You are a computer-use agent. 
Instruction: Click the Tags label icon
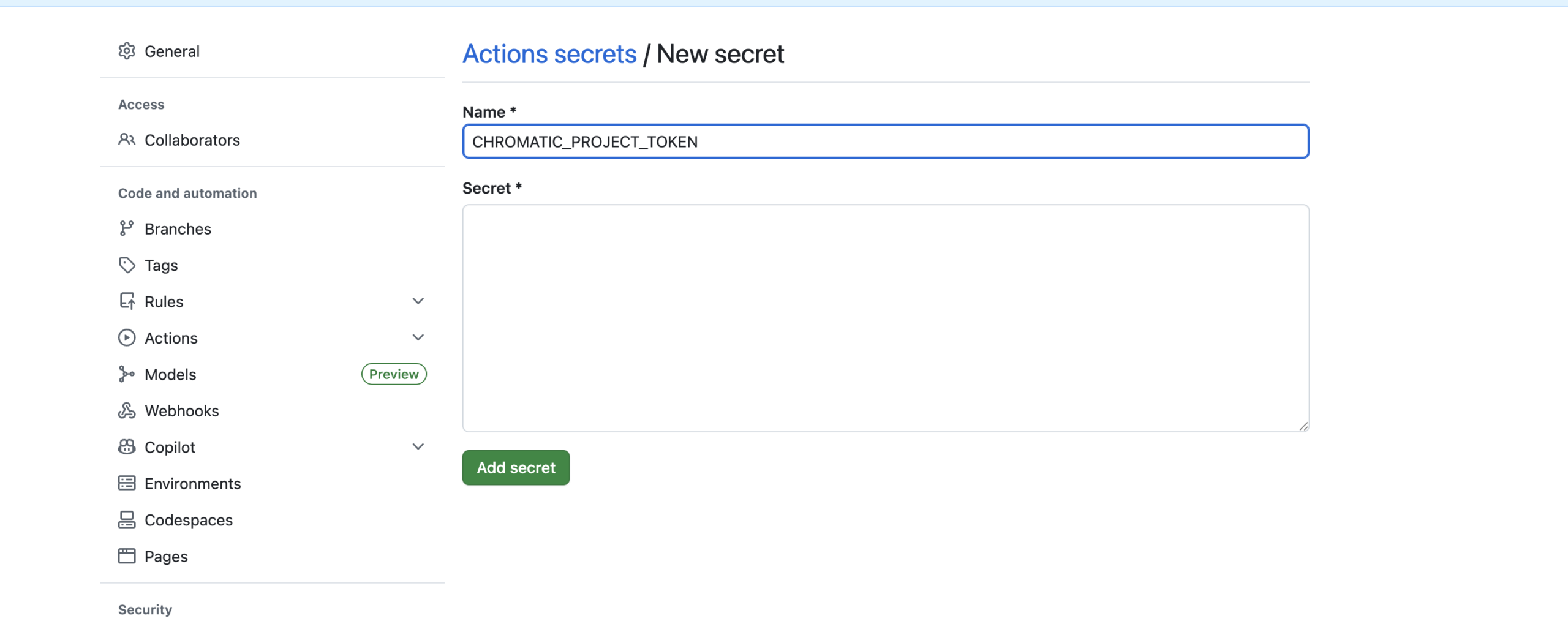click(x=127, y=265)
